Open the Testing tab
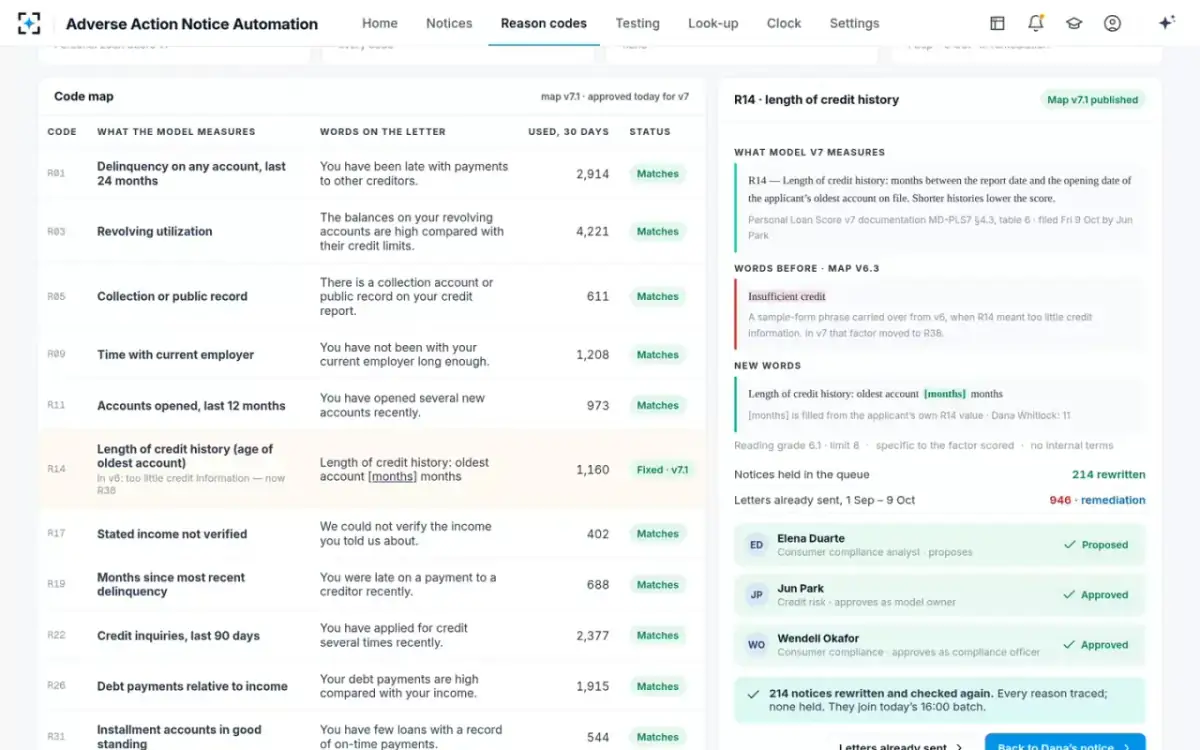The width and height of the screenshot is (1200, 750). [x=637, y=23]
